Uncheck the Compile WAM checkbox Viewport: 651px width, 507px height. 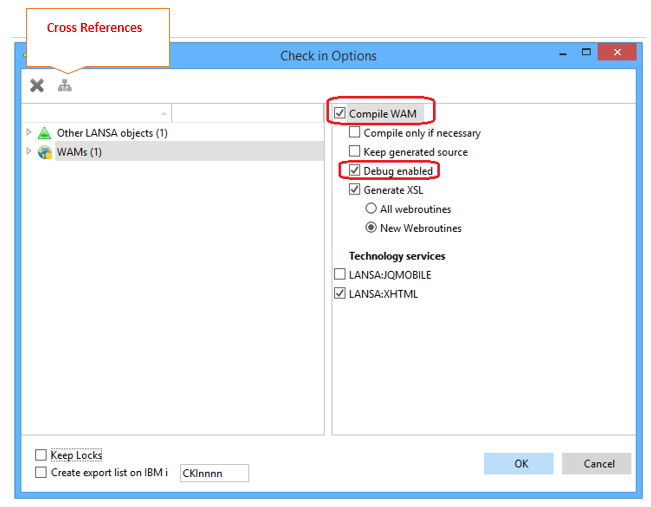click(340, 113)
